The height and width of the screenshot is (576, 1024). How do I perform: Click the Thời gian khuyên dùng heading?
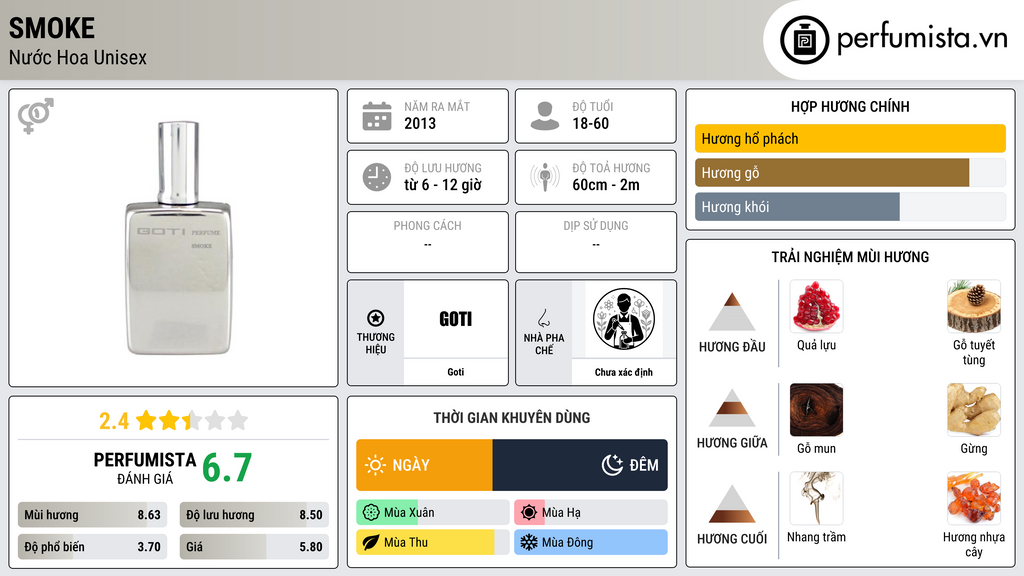point(512,418)
